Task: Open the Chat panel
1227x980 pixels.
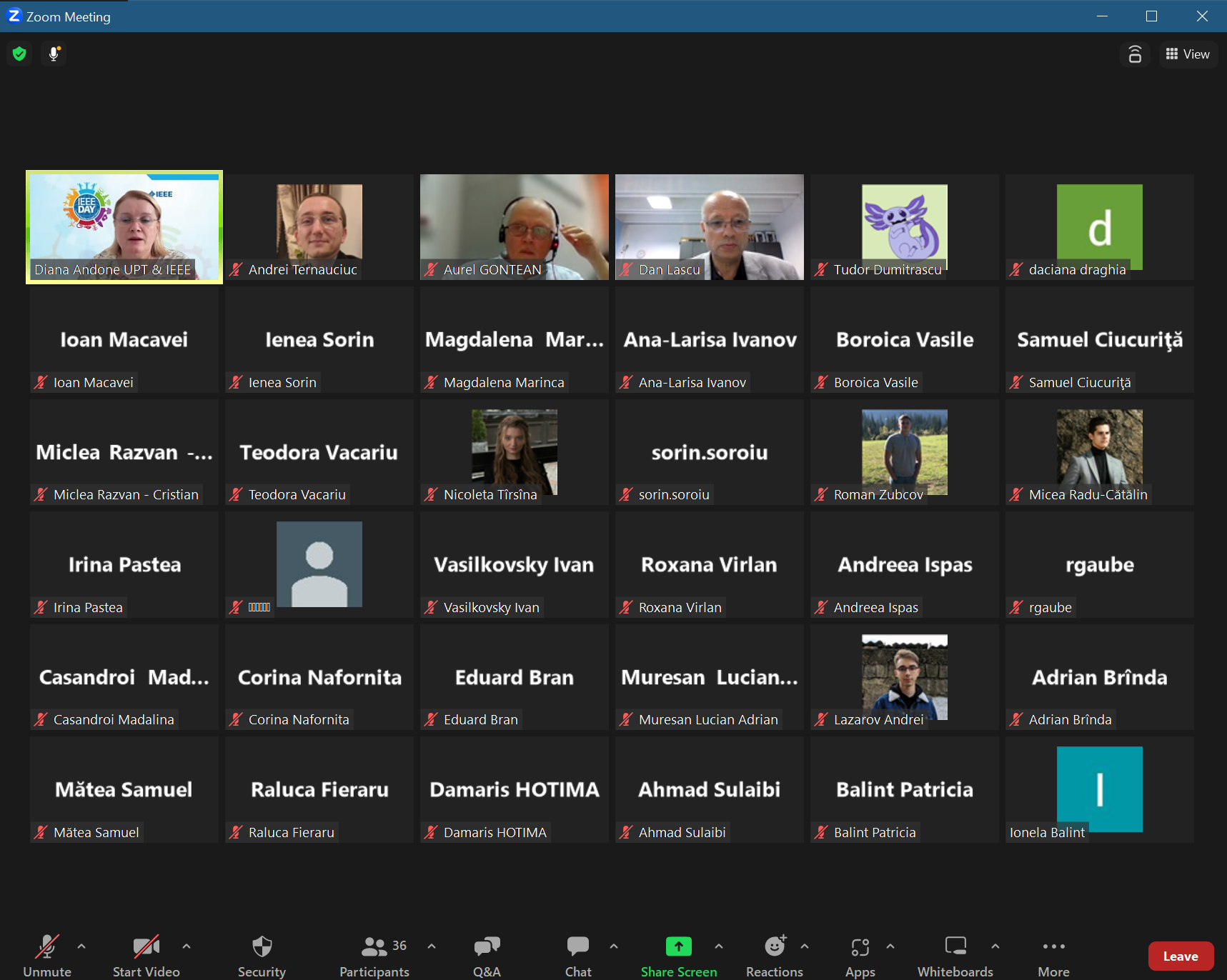Action: point(577,955)
